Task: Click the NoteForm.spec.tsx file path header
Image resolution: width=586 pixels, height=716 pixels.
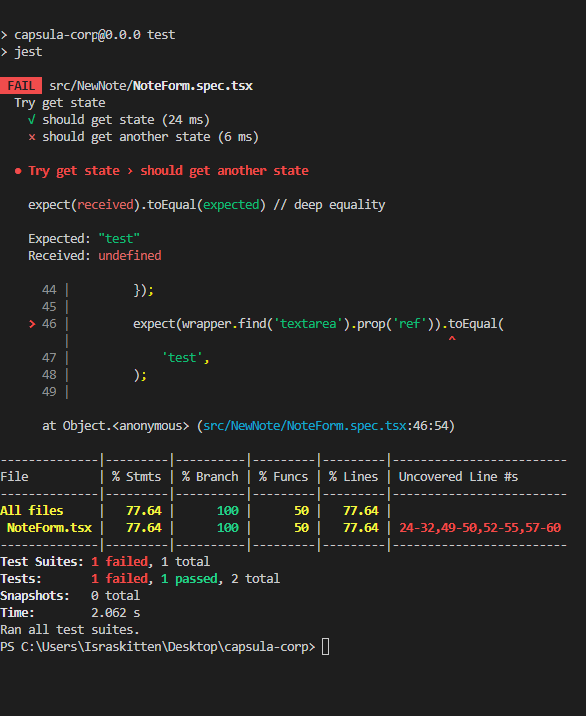Action: coord(151,86)
